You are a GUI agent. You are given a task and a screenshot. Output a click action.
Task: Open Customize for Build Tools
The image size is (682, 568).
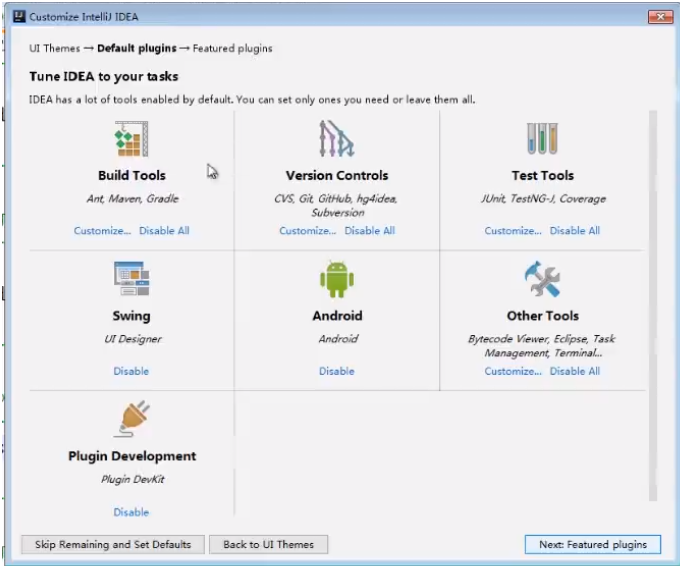pyautogui.click(x=102, y=231)
